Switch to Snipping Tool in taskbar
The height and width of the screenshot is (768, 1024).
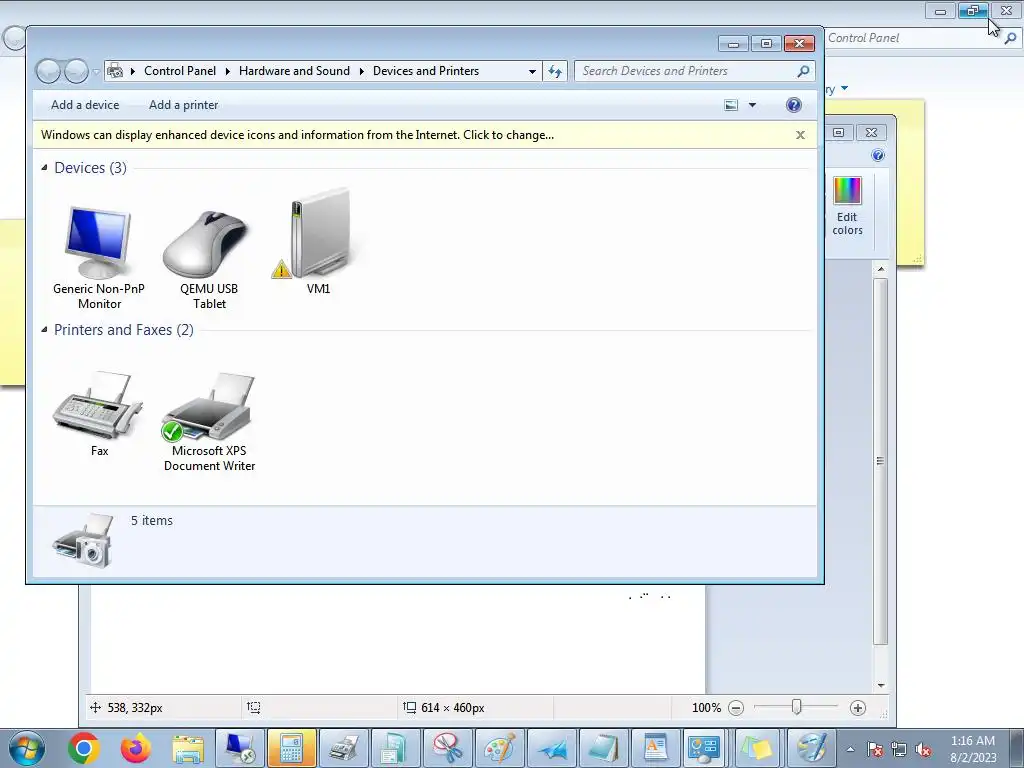(x=447, y=748)
